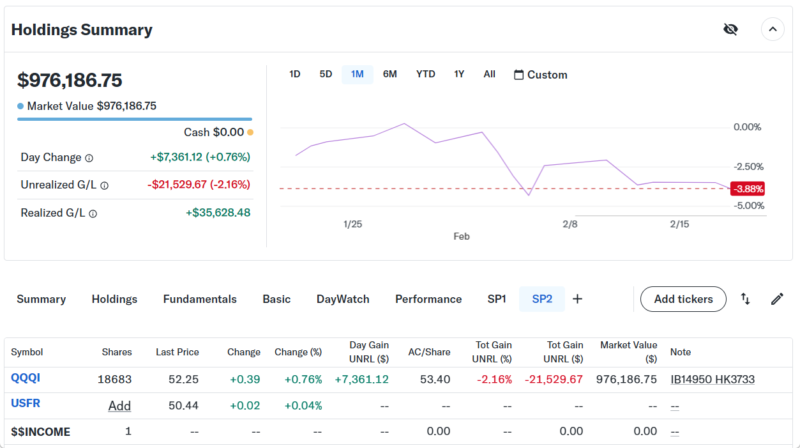Image resolution: width=800 pixels, height=448 pixels.
Task: Select the 1D chart range
Action: 295,75
